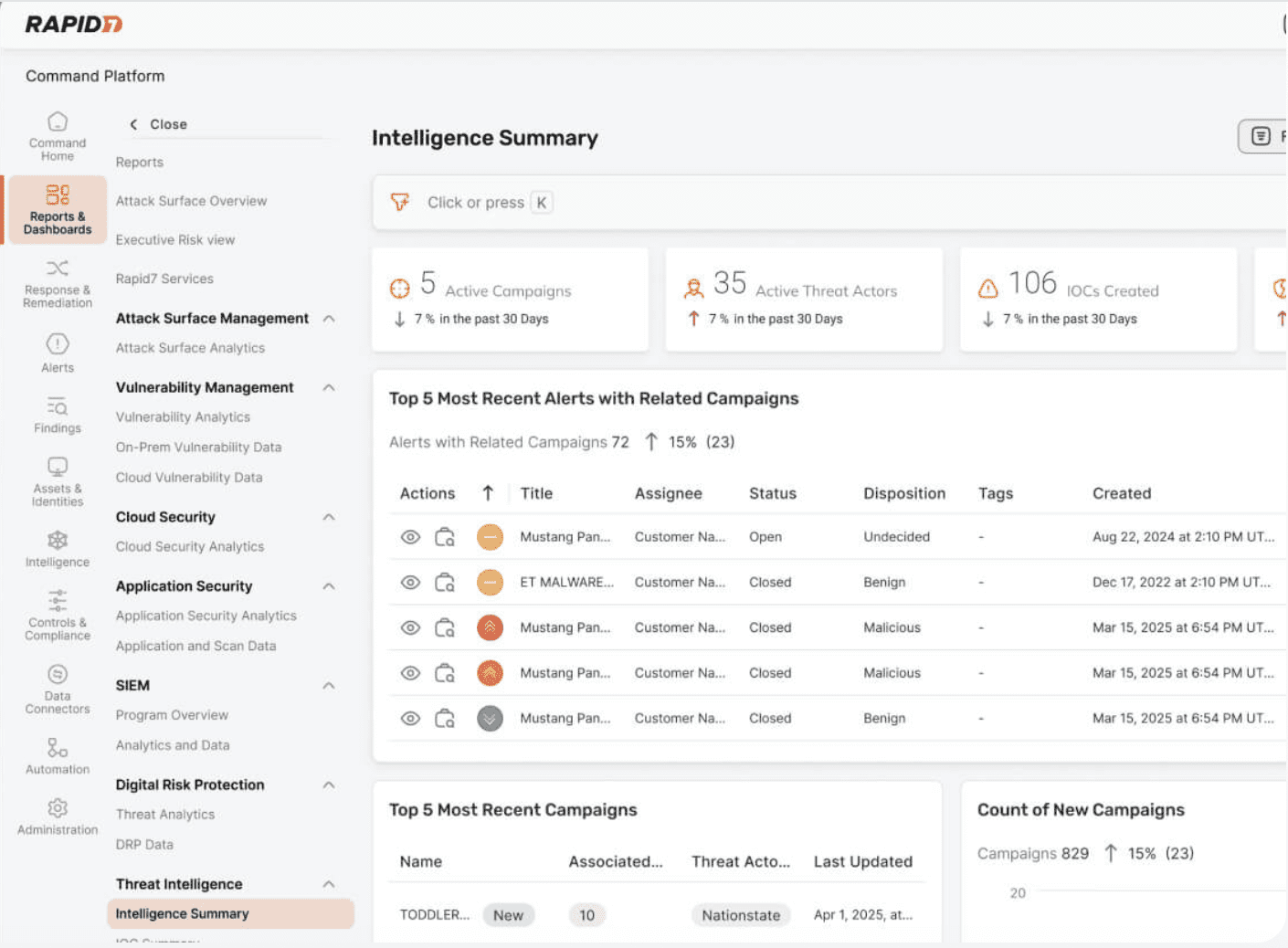Click orange severity icon on Open alert row
This screenshot has height=948, width=1288.
pos(491,537)
